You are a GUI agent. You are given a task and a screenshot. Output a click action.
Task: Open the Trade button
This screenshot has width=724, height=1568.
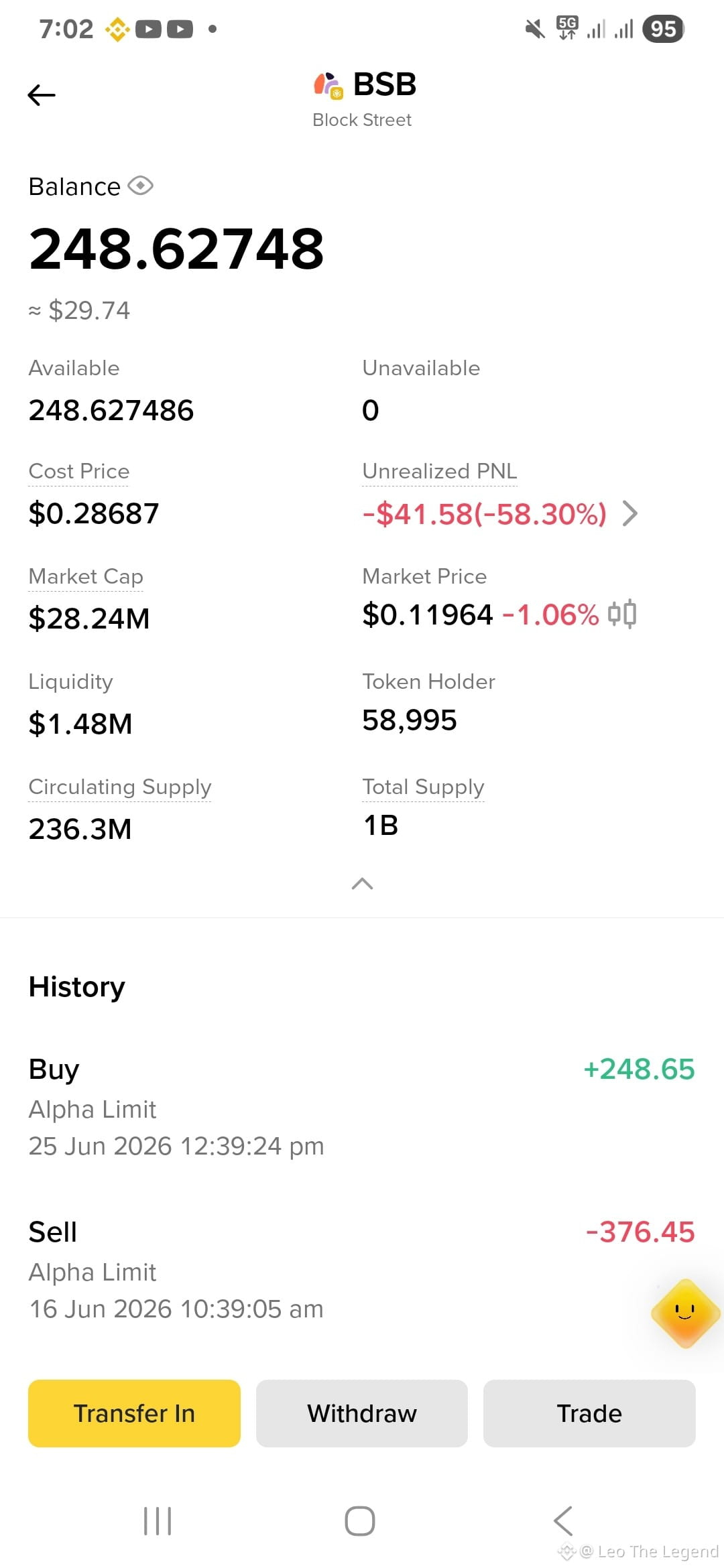click(589, 1413)
